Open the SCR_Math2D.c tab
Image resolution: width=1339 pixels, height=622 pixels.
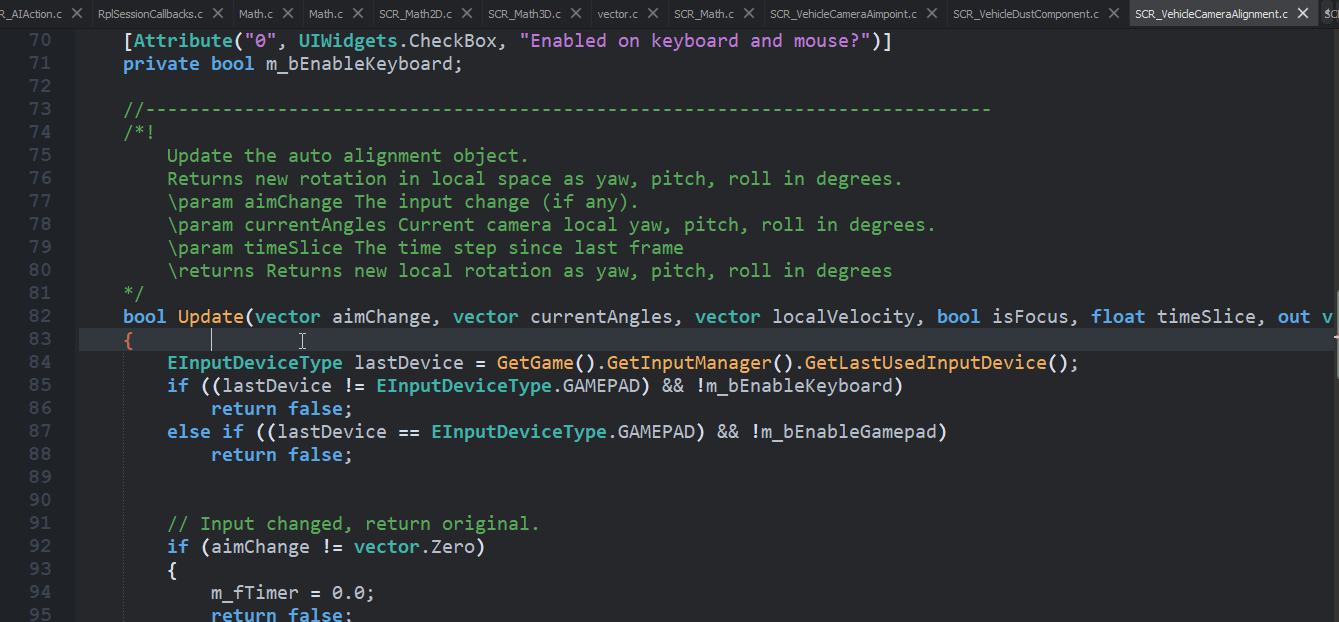415,14
